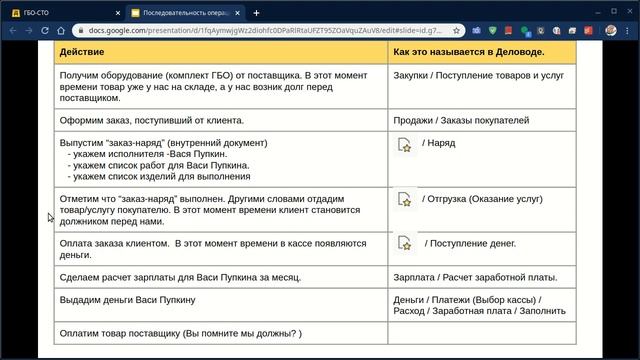Image resolution: width=640 pixels, height=360 pixels.
Task: Click the / Поступление денег text
Action: click(x=470, y=244)
